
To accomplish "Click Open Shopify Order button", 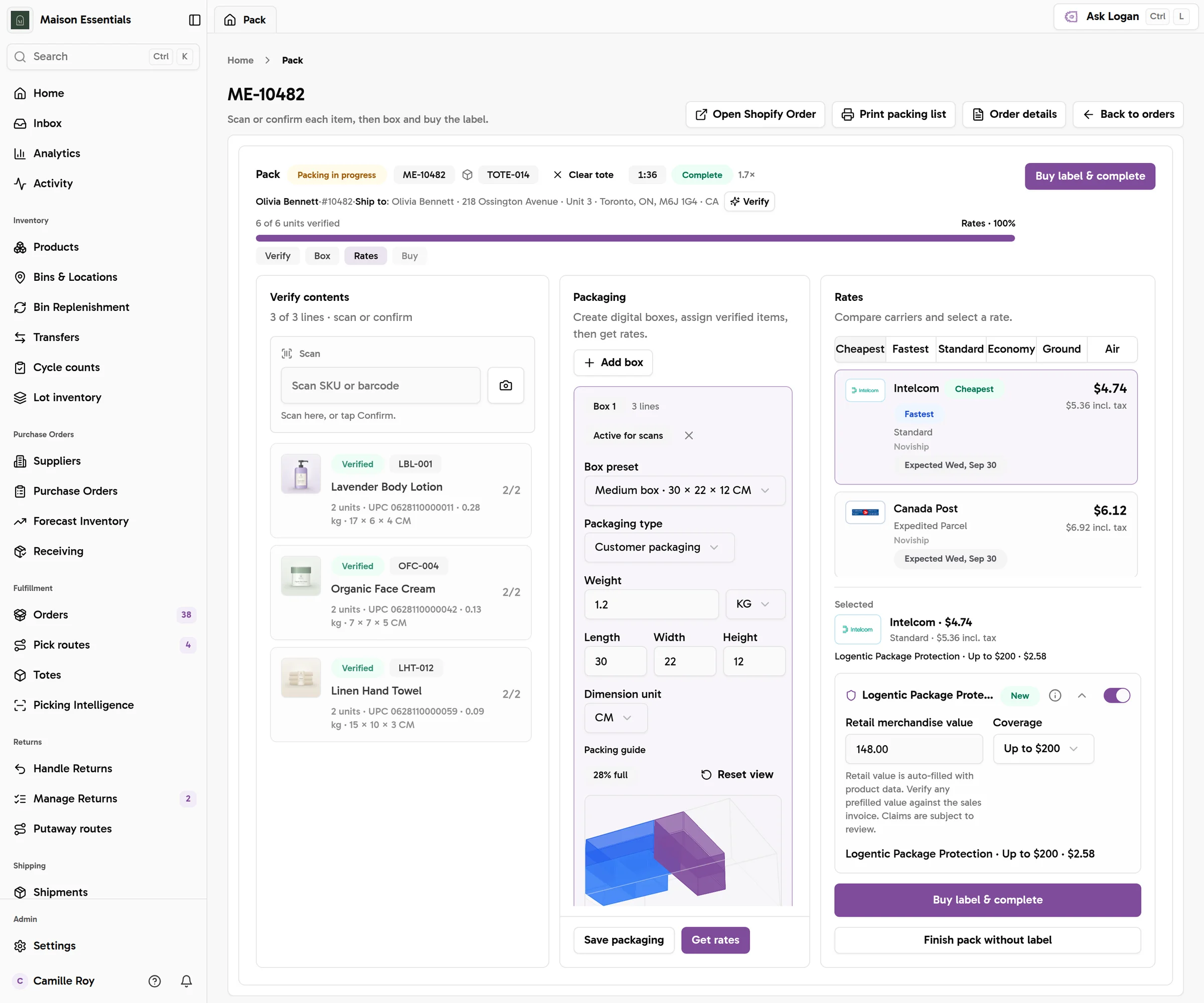I will 755,114.
